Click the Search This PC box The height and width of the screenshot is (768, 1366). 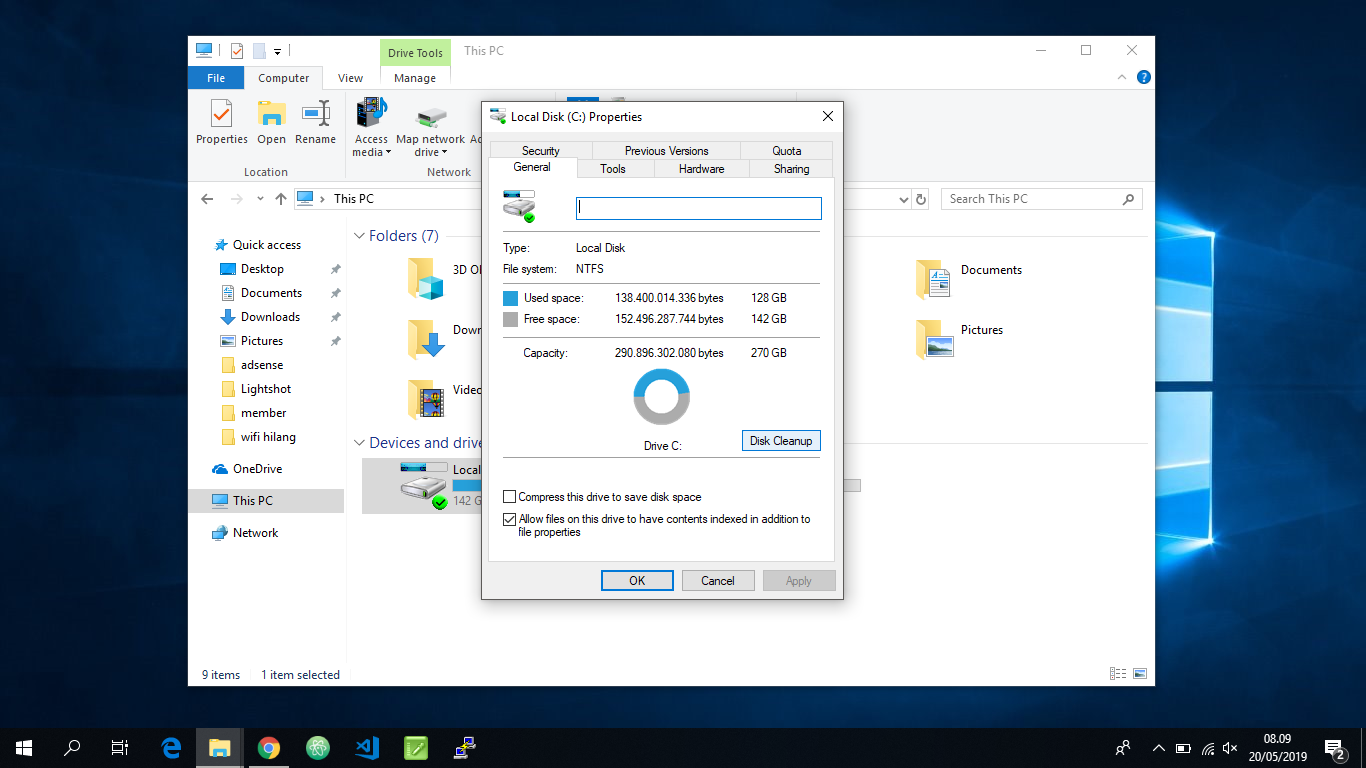coord(1041,199)
